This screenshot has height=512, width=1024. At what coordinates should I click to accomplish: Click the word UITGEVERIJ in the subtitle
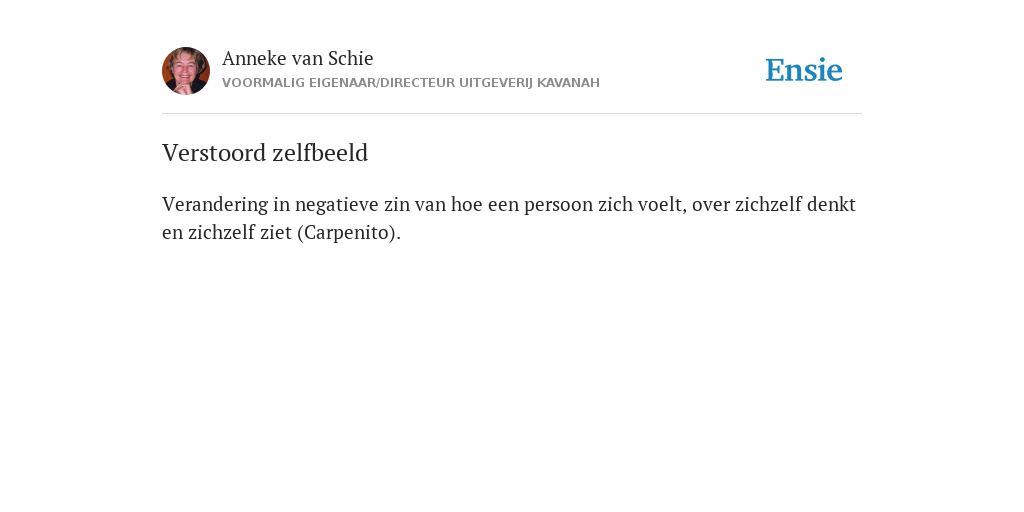click(496, 83)
